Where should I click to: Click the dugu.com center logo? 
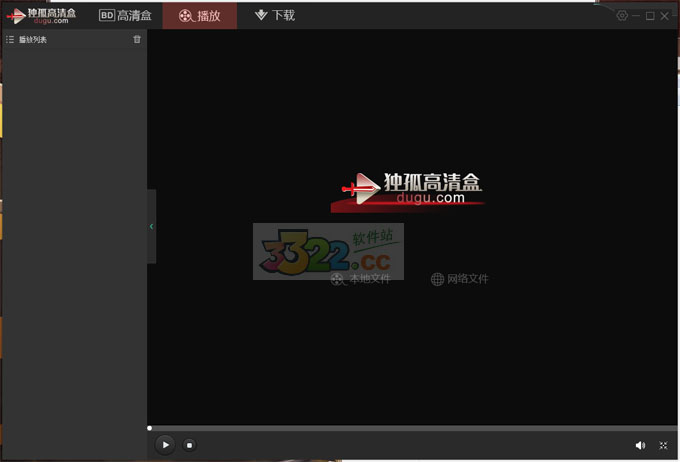click(412, 189)
